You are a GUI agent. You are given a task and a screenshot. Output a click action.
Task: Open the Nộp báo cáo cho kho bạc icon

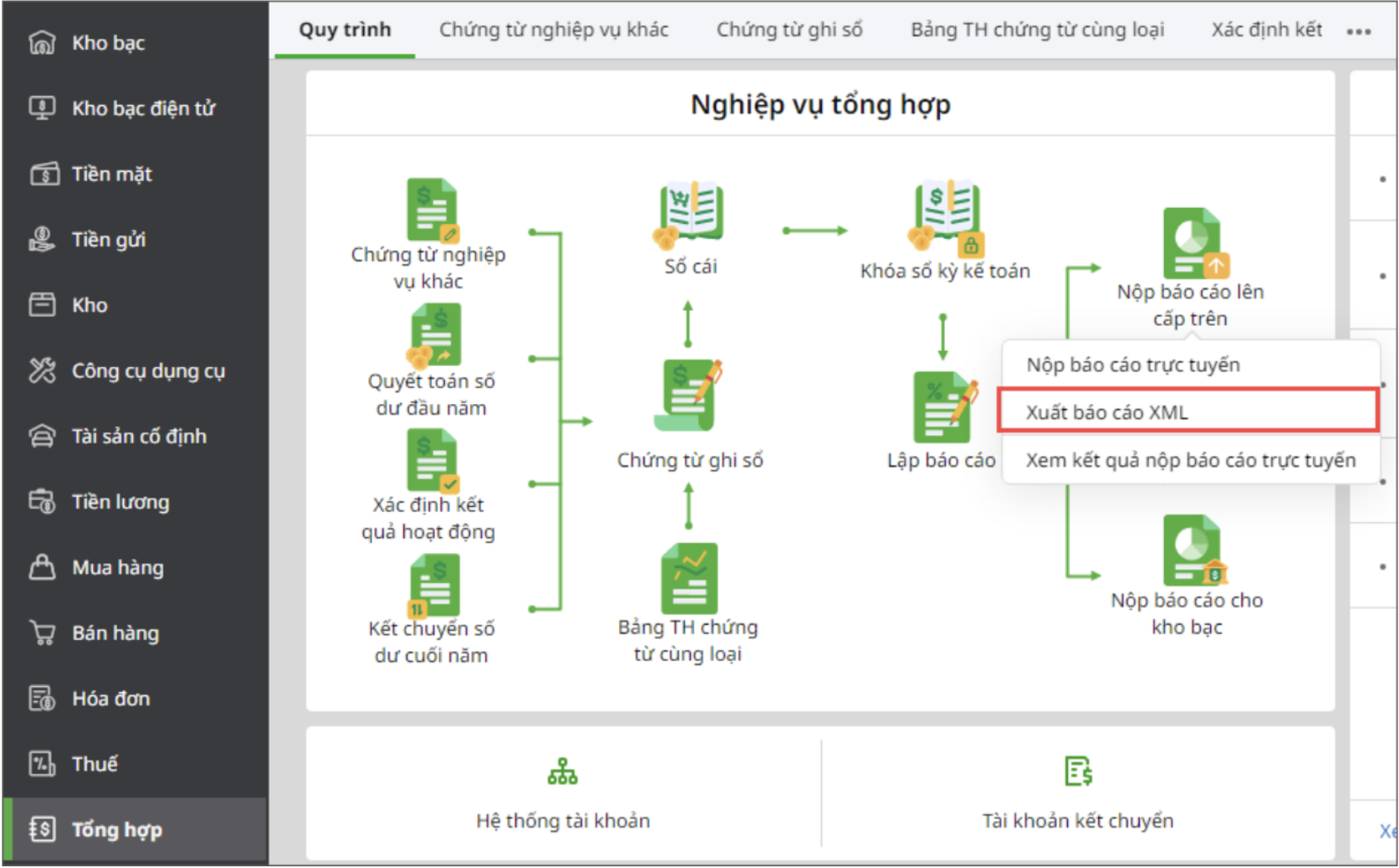coord(1194,550)
